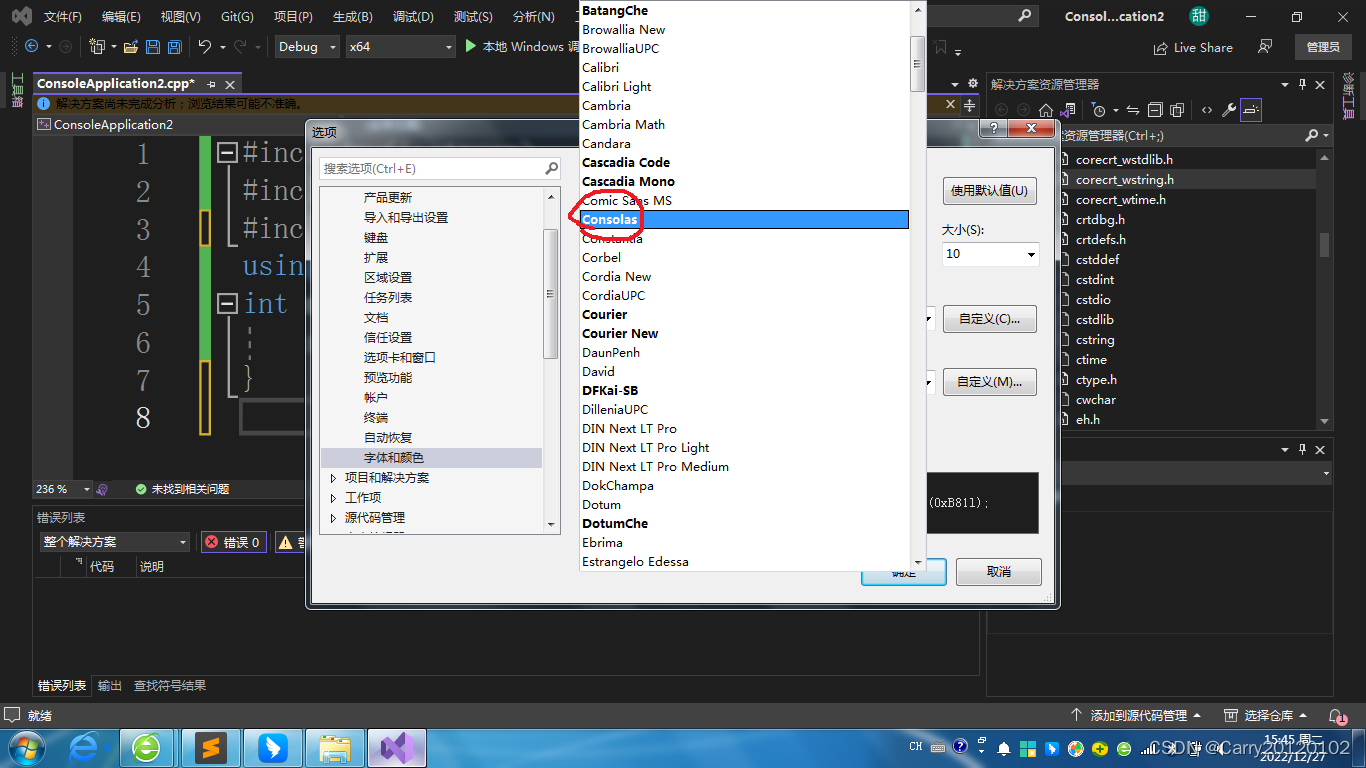Open the 236 % zoom level dropdown
1366x768 pixels.
point(63,489)
